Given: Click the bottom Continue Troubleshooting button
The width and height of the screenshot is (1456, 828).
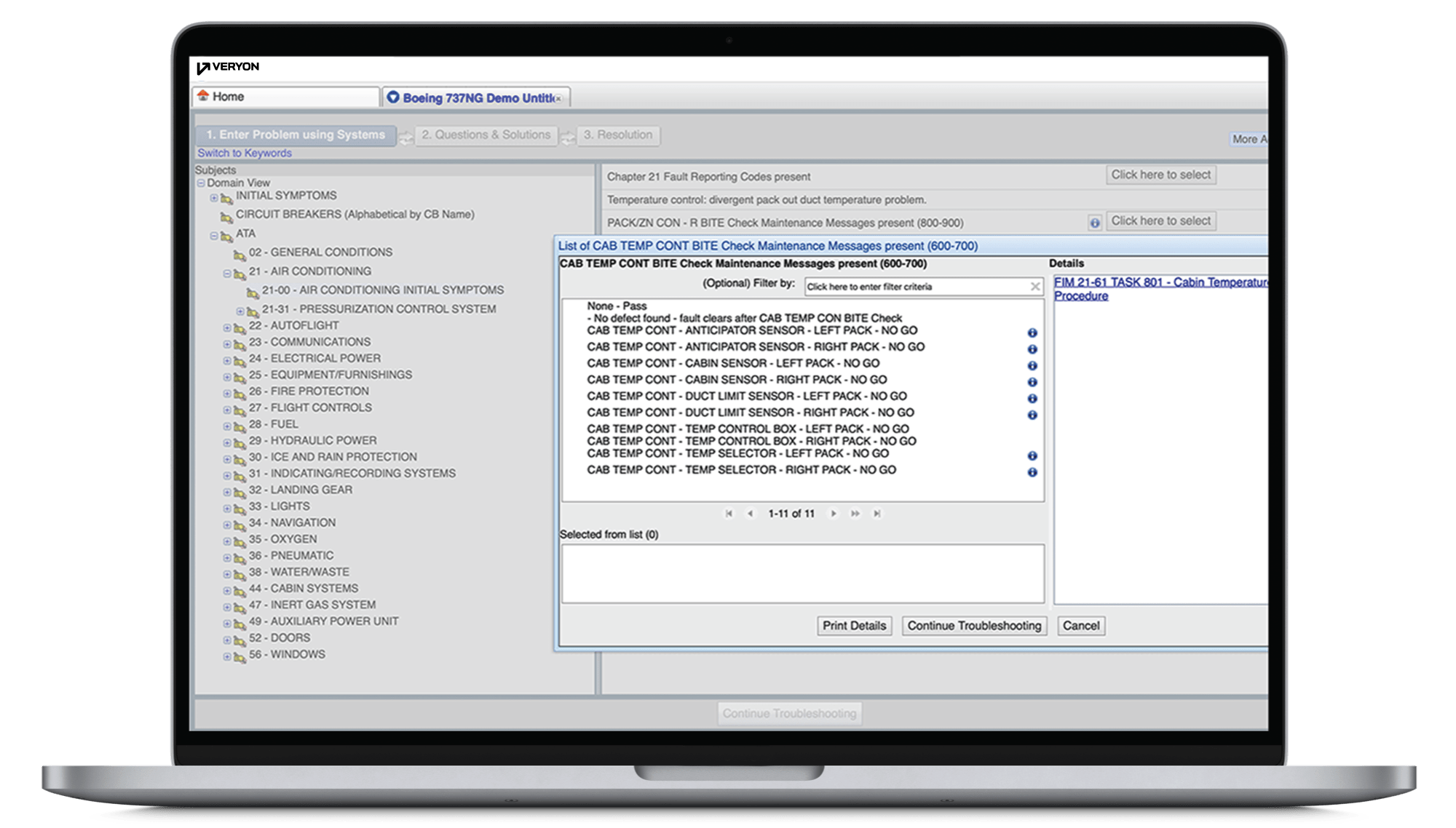Looking at the screenshot, I should pyautogui.click(x=790, y=713).
